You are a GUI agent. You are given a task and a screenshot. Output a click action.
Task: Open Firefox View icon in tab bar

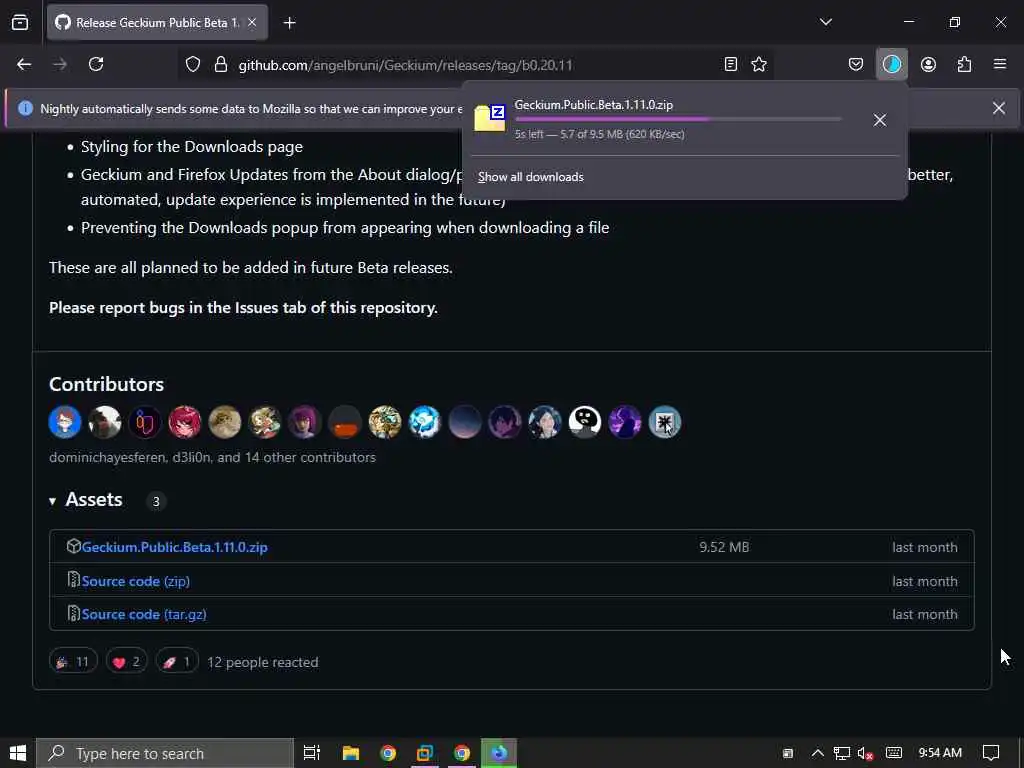[20, 22]
